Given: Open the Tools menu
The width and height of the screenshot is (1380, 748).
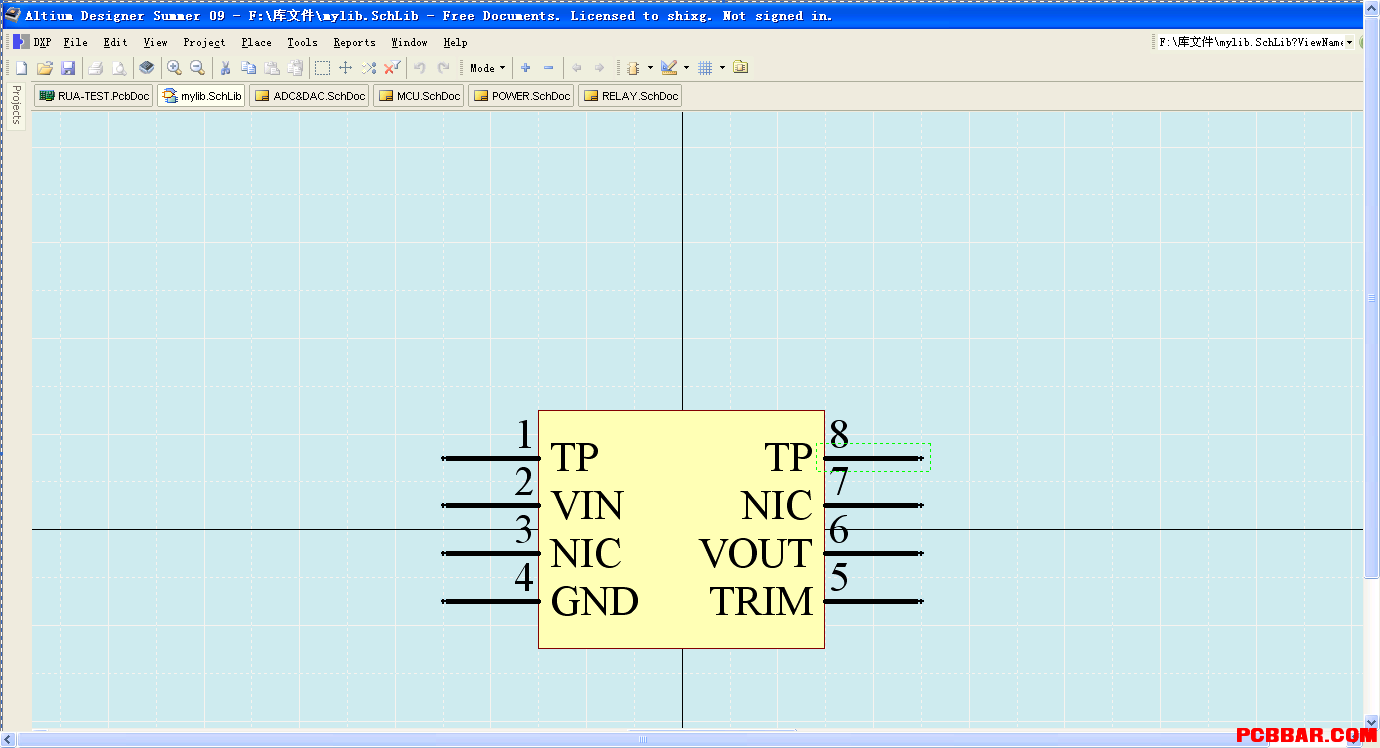Looking at the screenshot, I should coord(302,42).
